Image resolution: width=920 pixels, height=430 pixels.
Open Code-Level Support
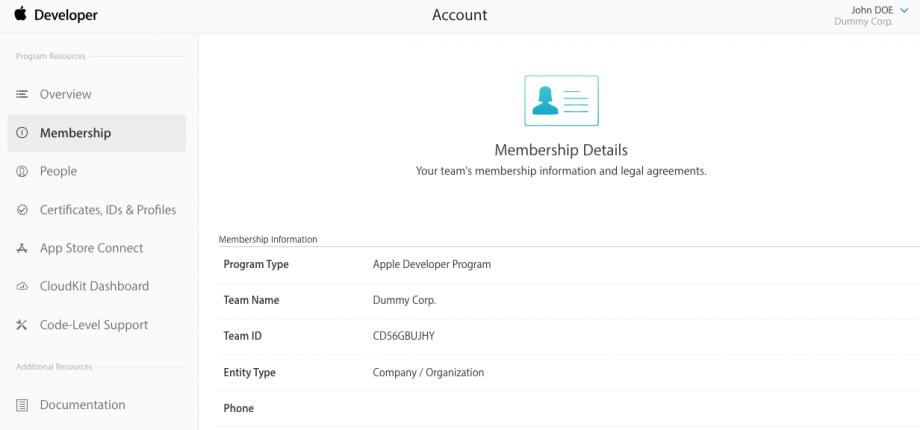(x=94, y=325)
